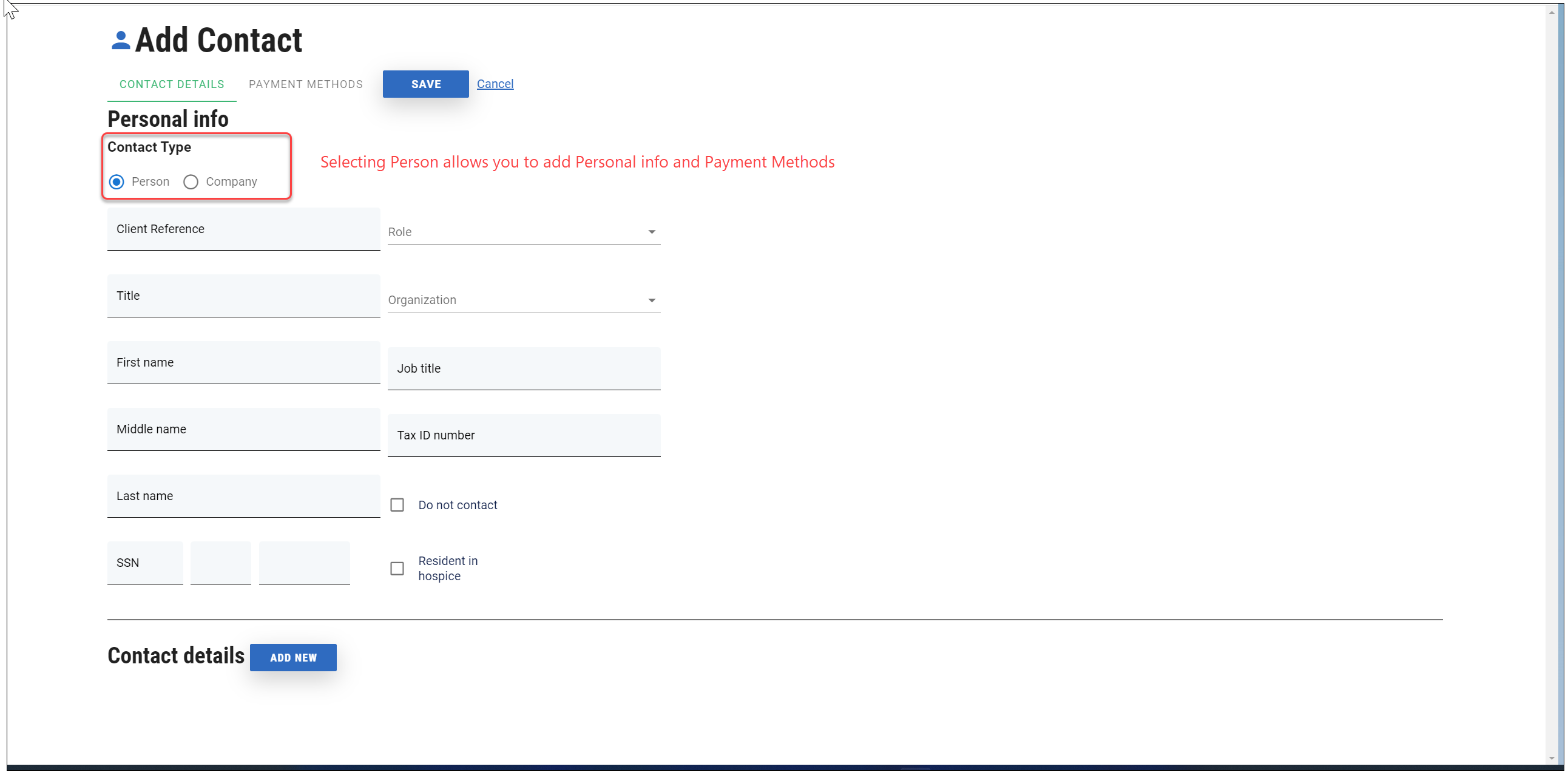
Task: Focus the Client Reference field
Action: 243,229
